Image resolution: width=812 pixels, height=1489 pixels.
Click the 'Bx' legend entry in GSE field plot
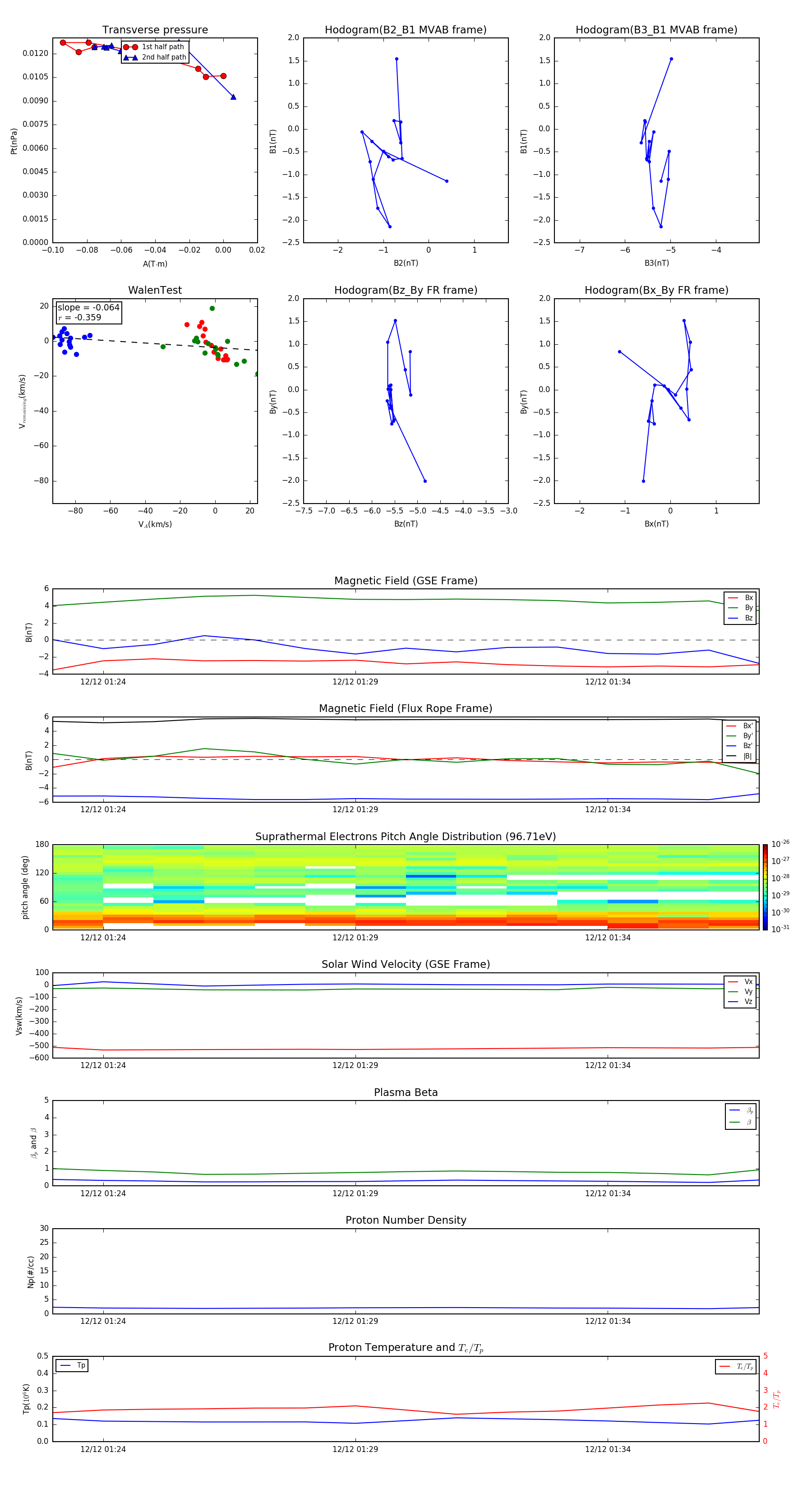coord(740,598)
